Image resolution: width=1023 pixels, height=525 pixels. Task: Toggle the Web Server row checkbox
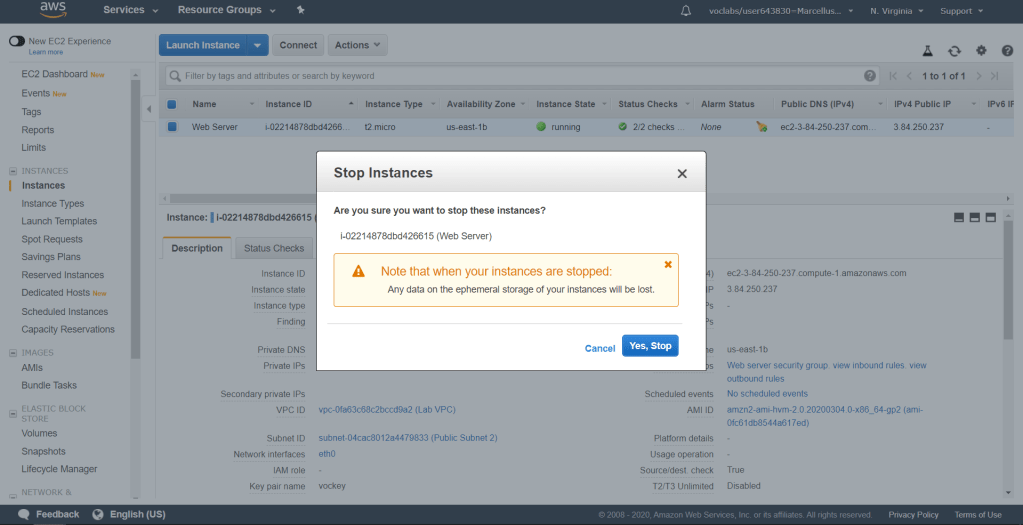pos(172,127)
